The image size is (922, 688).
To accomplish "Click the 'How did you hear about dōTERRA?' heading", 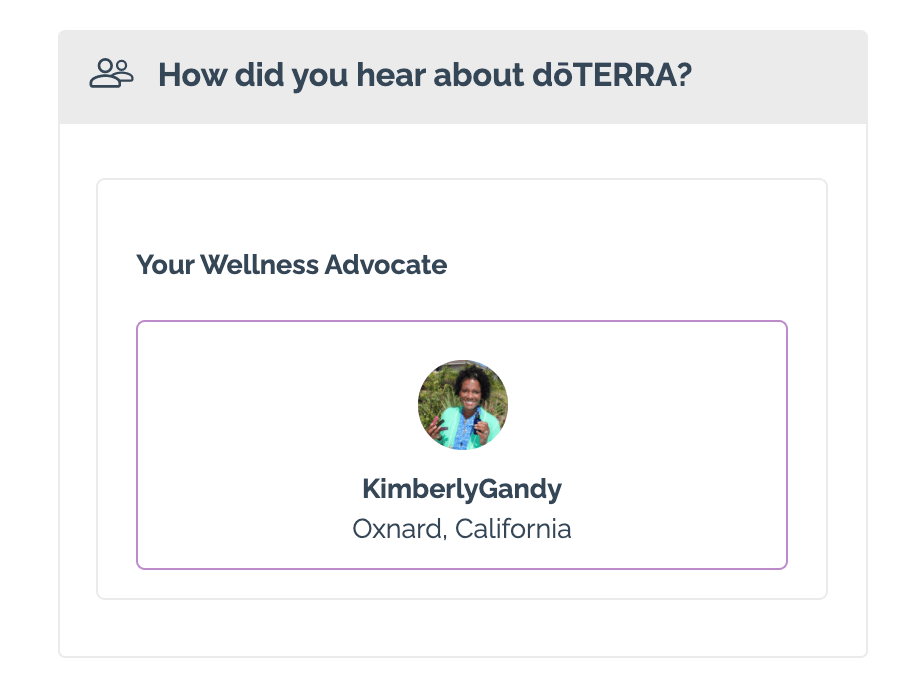I will (425, 75).
